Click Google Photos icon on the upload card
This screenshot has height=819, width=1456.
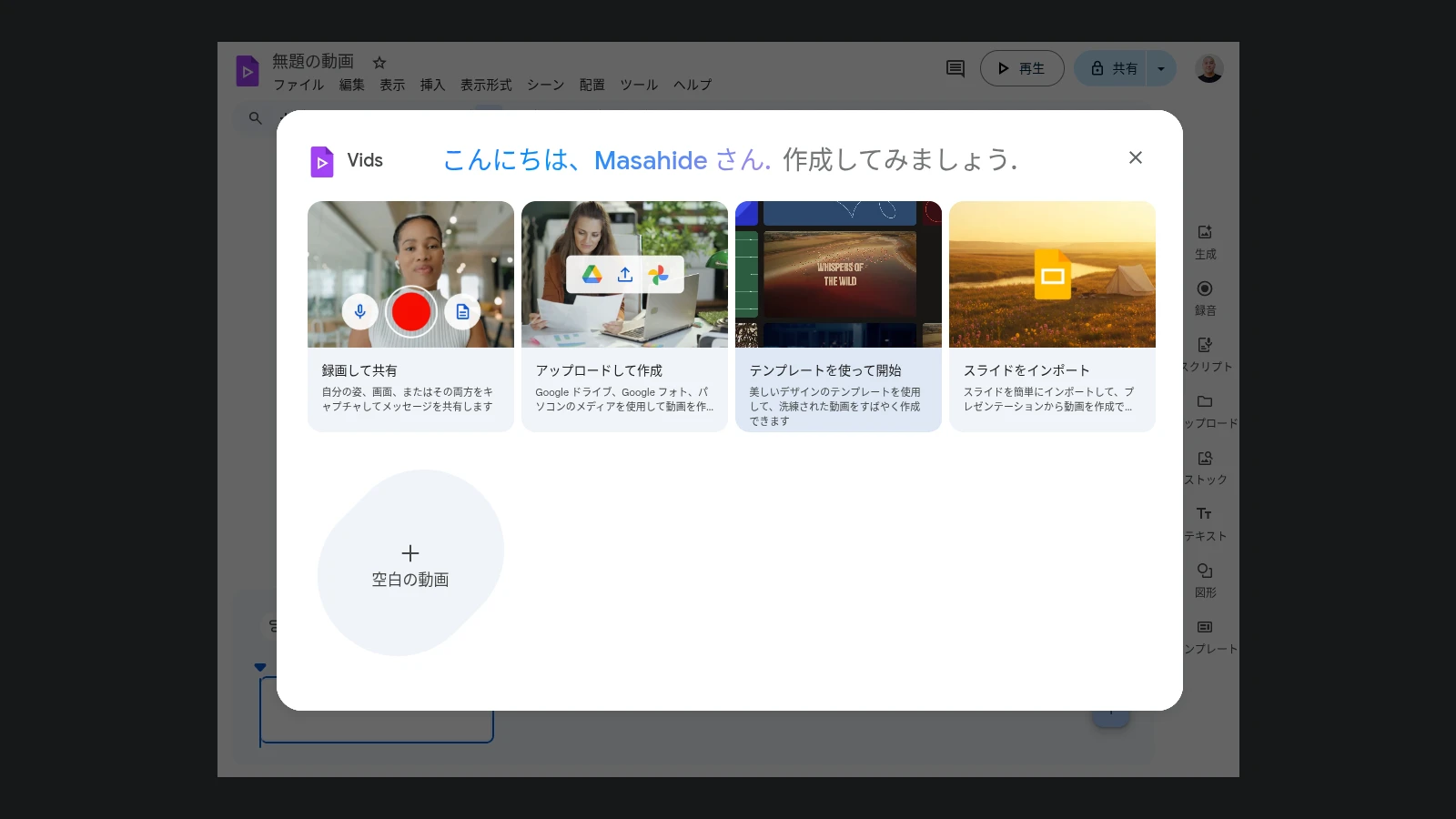point(658,274)
